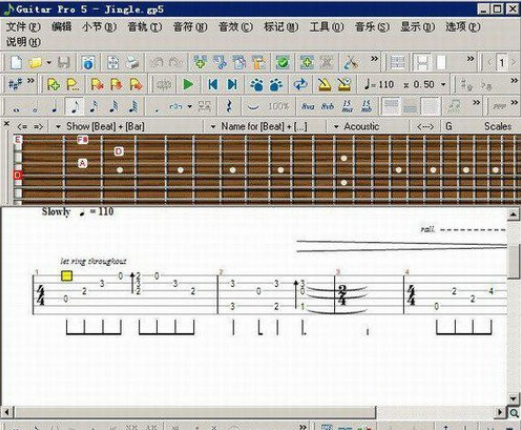The height and width of the screenshot is (430, 521).
Task: Click the F# note marker on the fretboard
Action: [82, 139]
